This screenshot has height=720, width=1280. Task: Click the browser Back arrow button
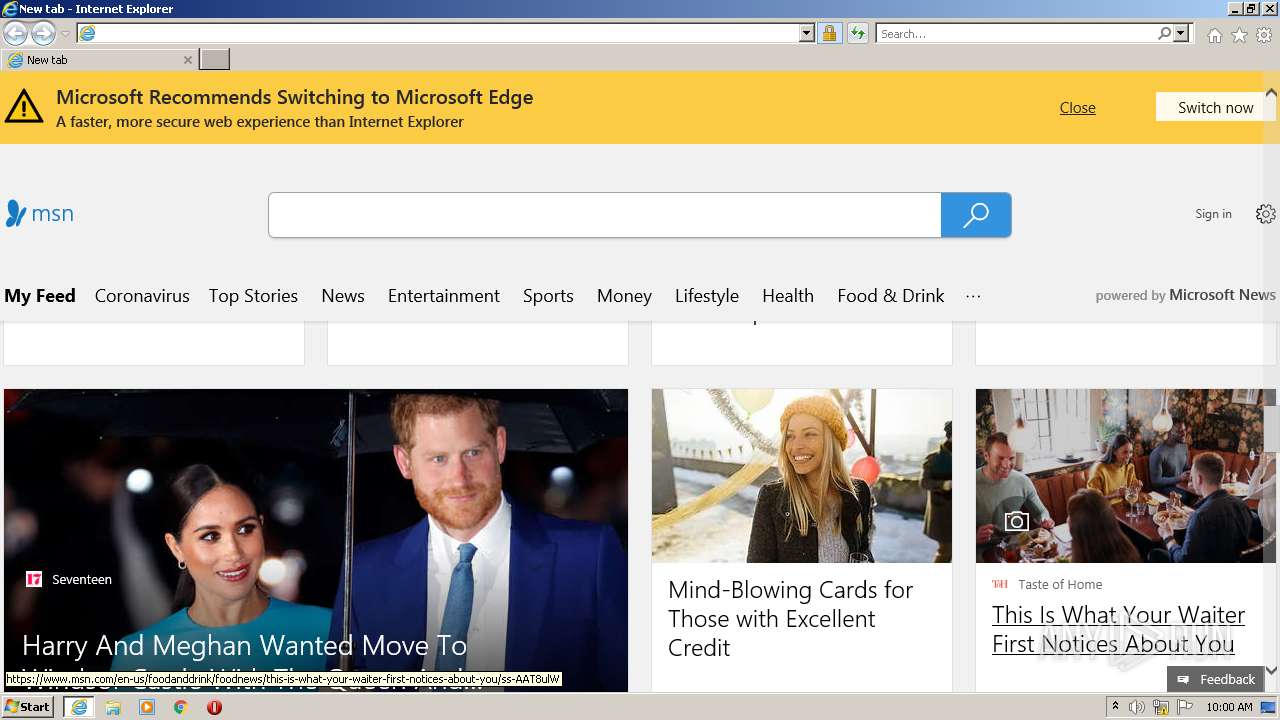pos(15,34)
